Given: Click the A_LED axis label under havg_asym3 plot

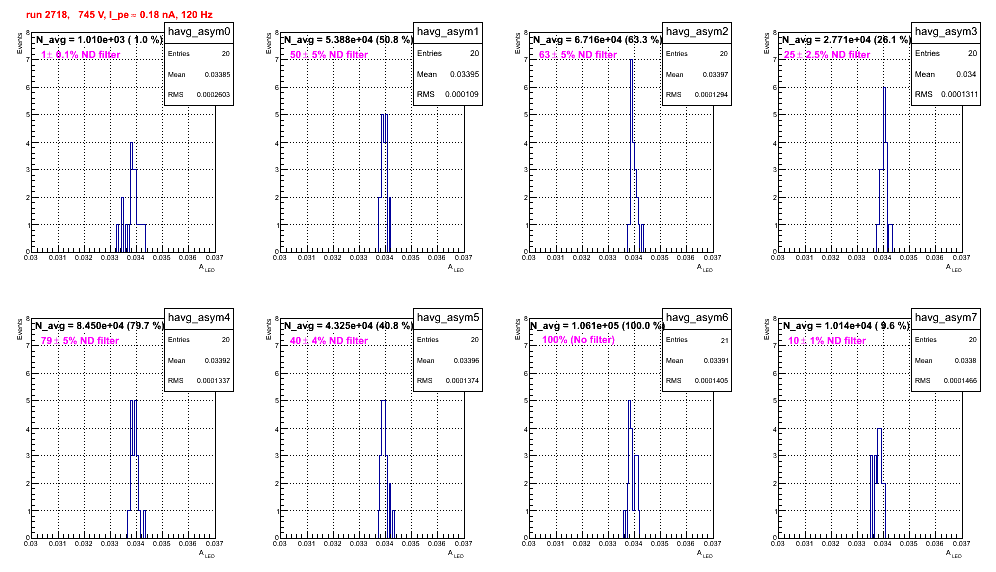Looking at the screenshot, I should pos(954,268).
